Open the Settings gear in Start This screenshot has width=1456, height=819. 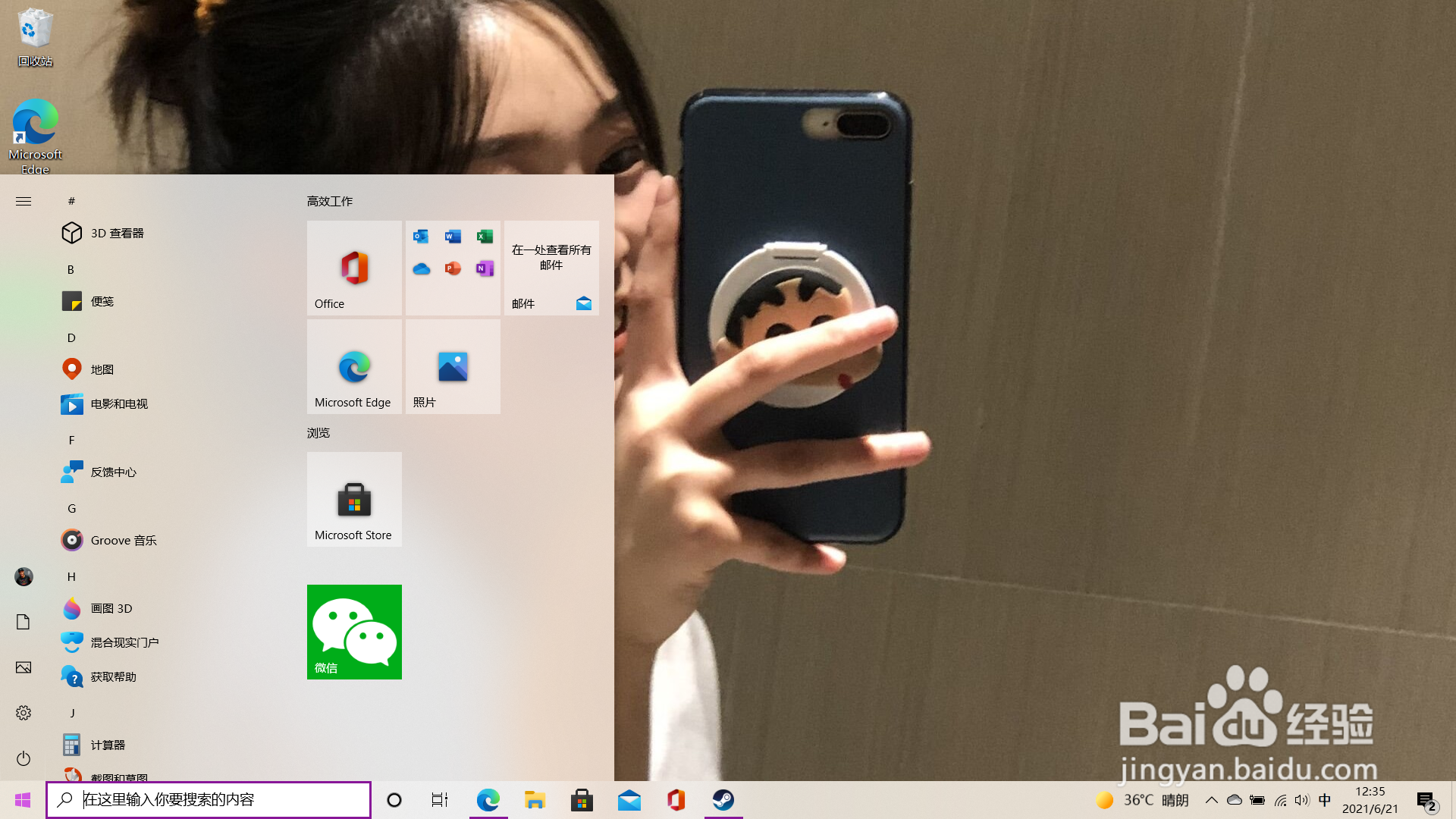(x=23, y=713)
